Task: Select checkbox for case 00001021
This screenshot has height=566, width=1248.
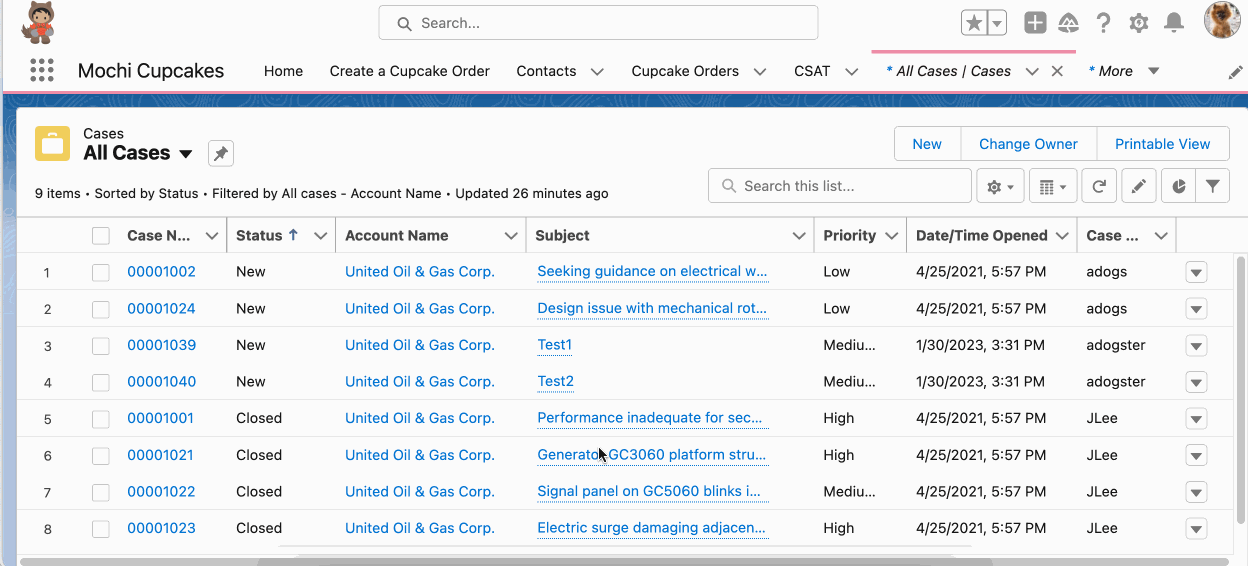Action: pos(101,456)
